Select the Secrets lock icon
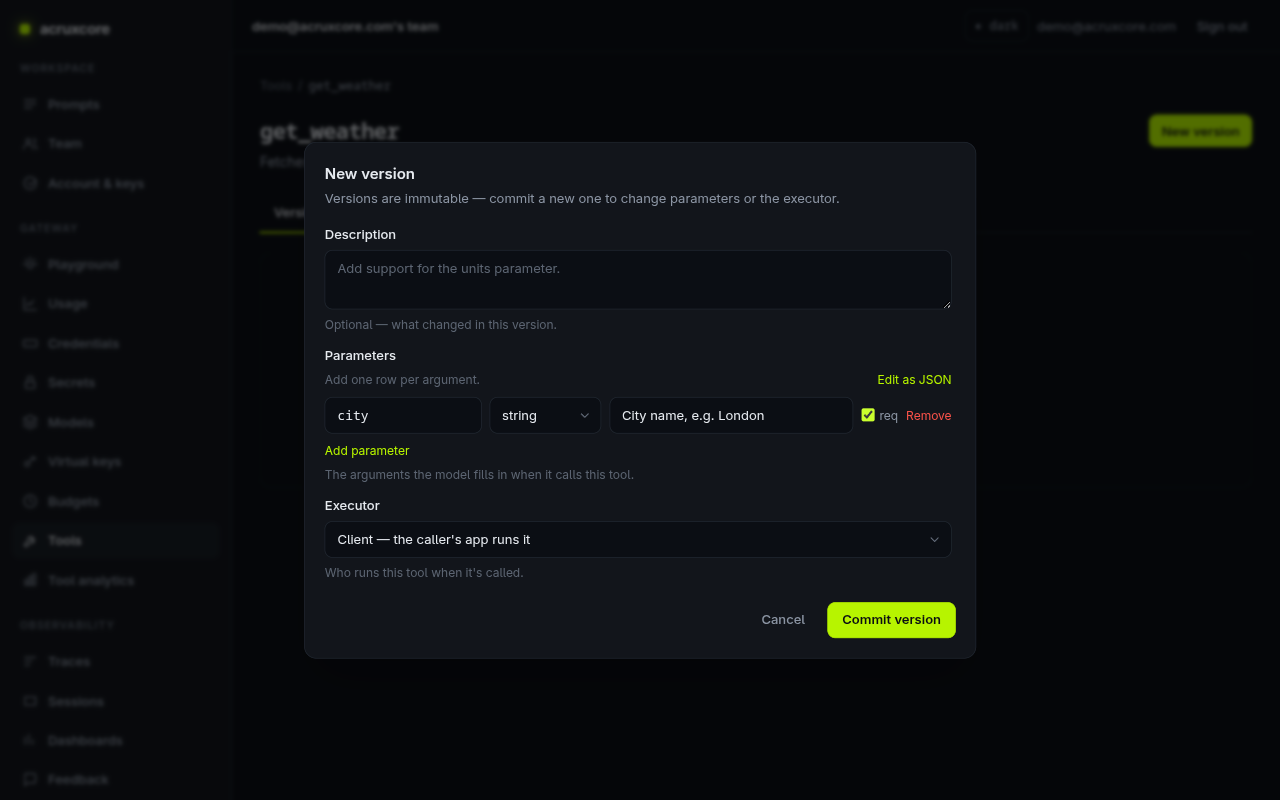 coord(29,383)
